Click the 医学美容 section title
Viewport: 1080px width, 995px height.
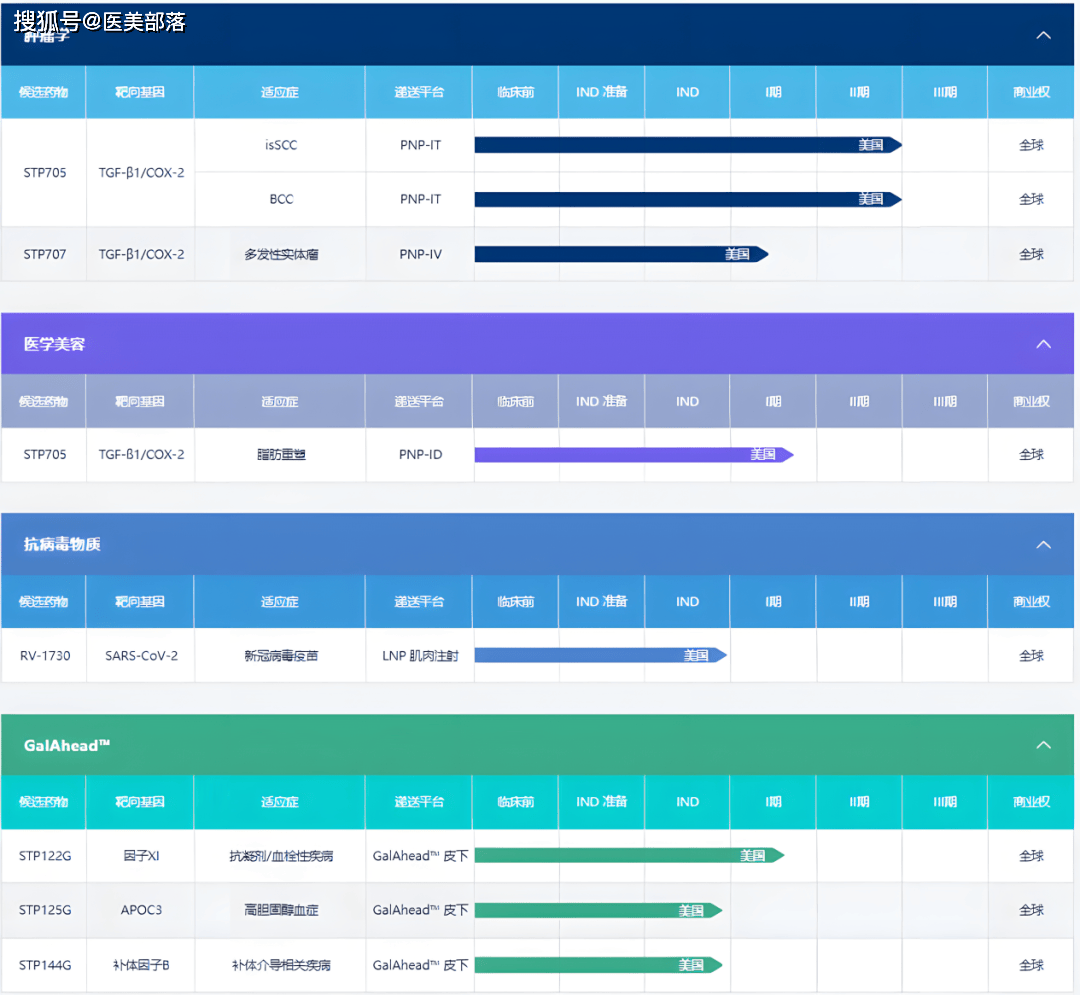54,344
